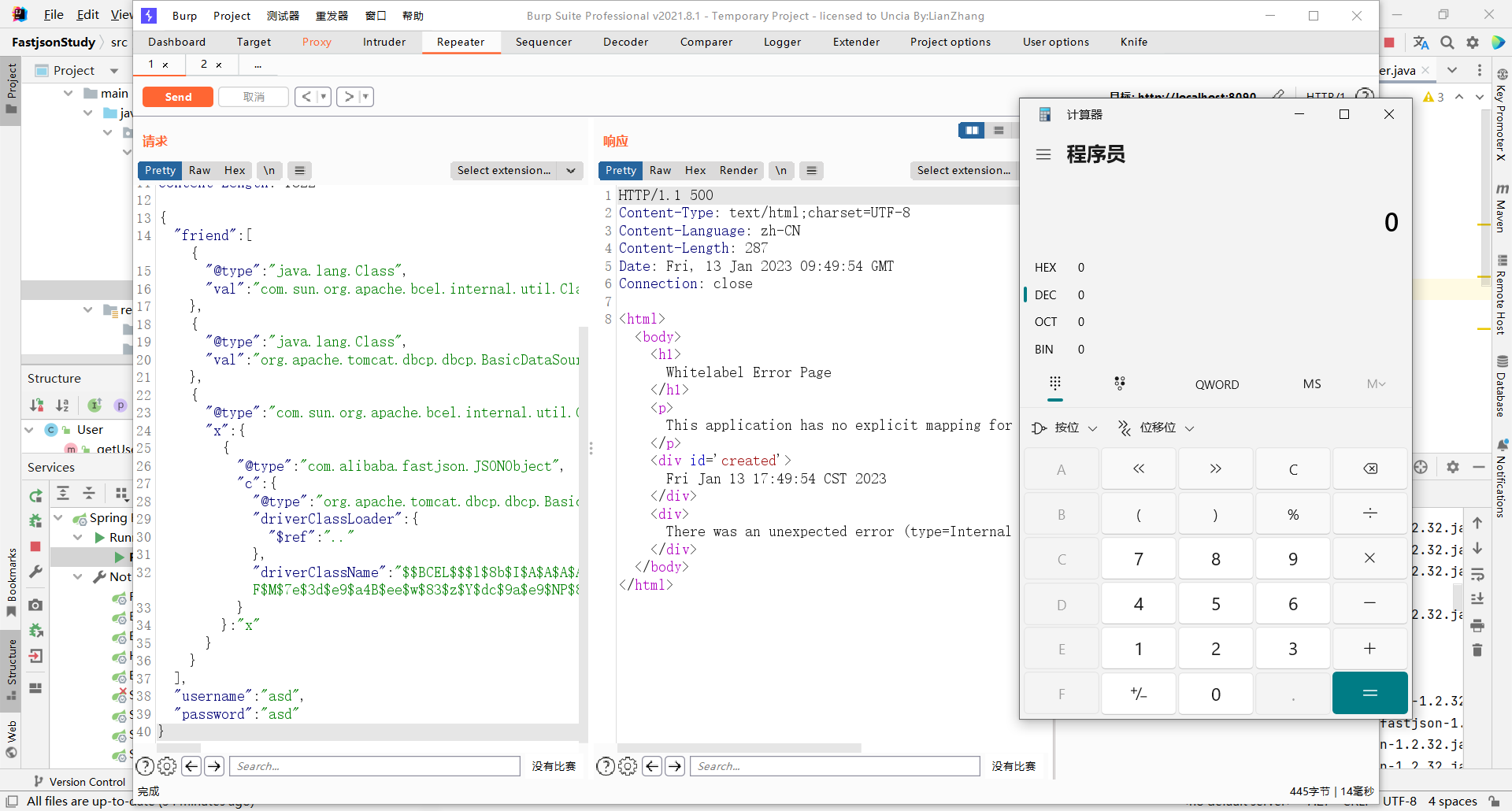Go to previous match in request search
The width and height of the screenshot is (1512, 811).
pos(191,766)
